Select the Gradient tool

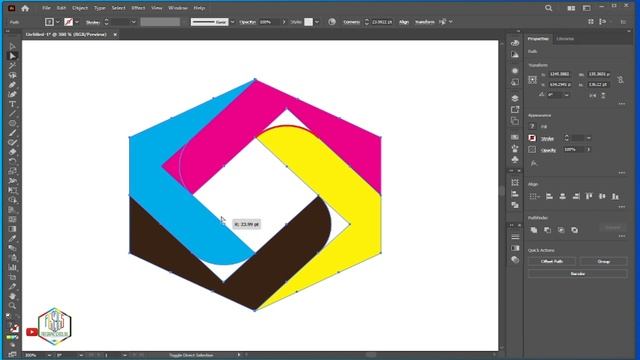13,229
